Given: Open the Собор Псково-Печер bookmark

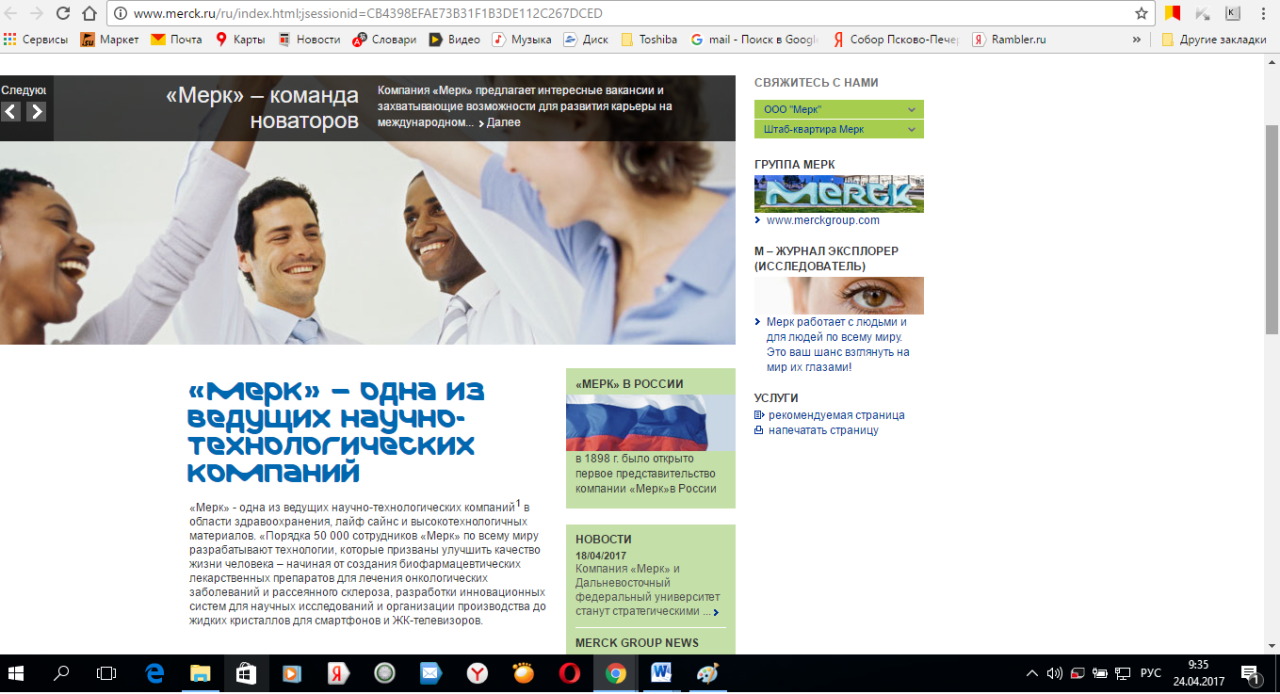Looking at the screenshot, I should pos(896,40).
